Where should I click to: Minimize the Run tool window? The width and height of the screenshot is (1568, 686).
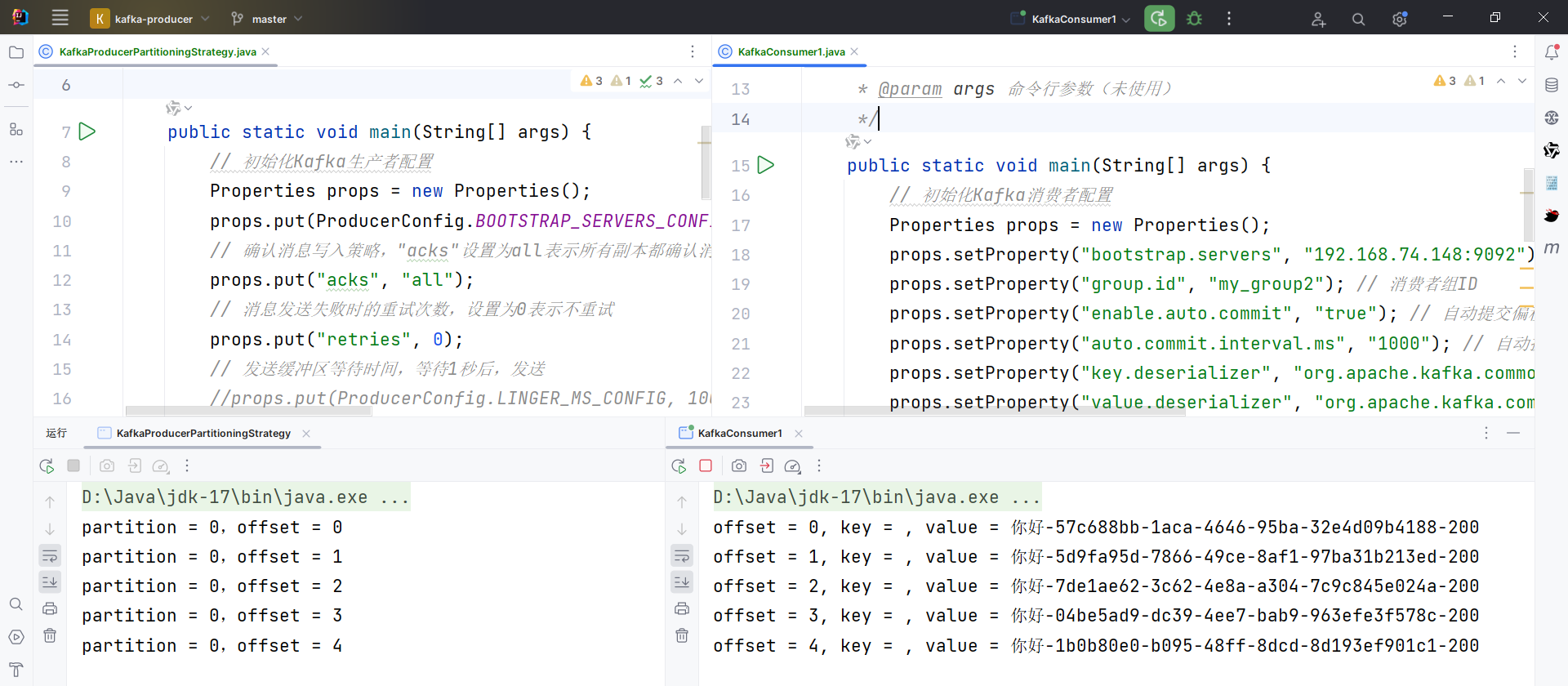(x=1513, y=433)
